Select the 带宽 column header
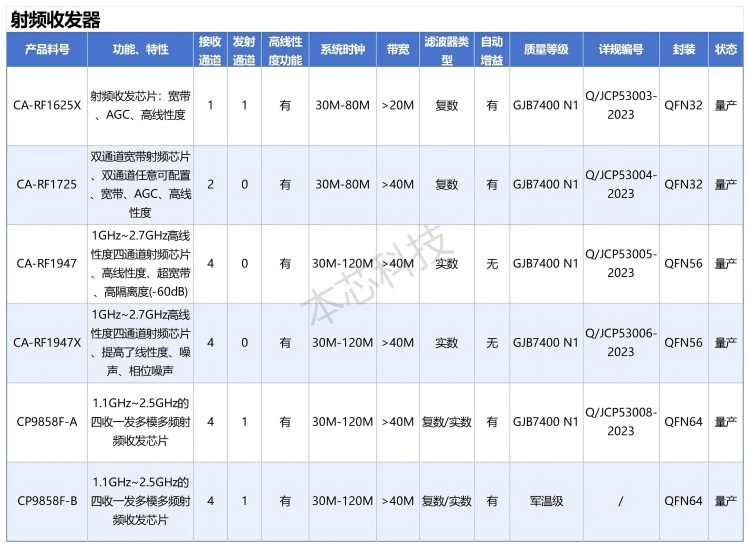This screenshot has width=750, height=548. (397, 49)
